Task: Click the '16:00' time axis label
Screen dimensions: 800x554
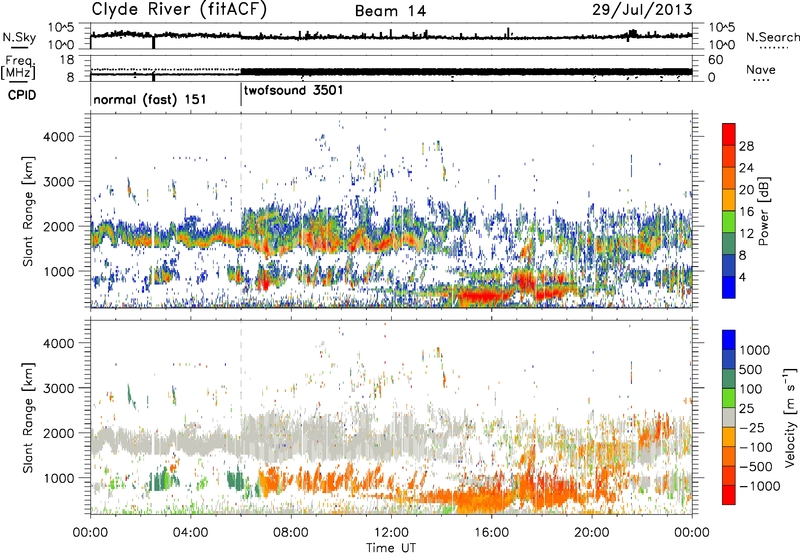Action: 491,533
